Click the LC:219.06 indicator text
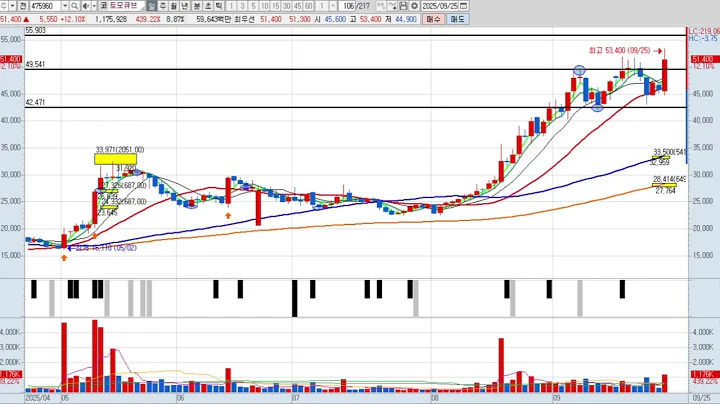The height and width of the screenshot is (404, 720). [x=704, y=31]
